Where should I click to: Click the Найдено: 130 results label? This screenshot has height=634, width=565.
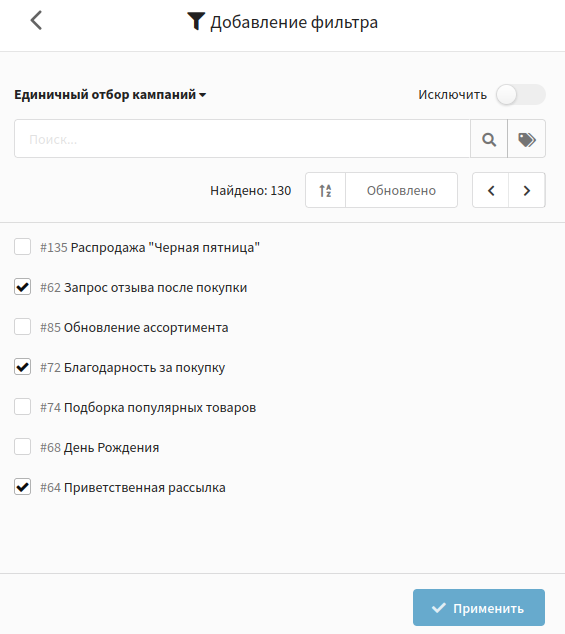[250, 190]
